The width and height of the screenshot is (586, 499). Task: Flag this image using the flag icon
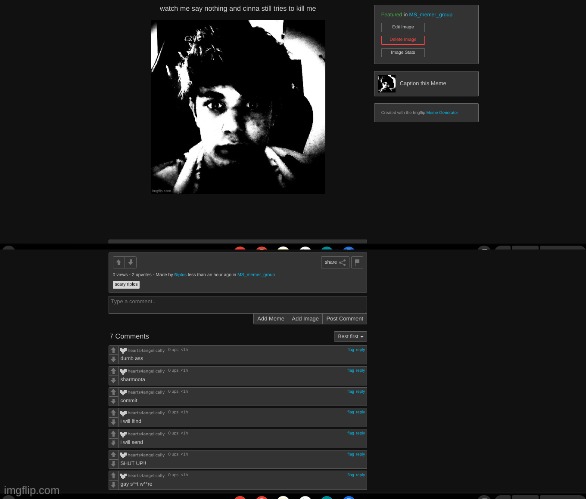tap(357, 262)
